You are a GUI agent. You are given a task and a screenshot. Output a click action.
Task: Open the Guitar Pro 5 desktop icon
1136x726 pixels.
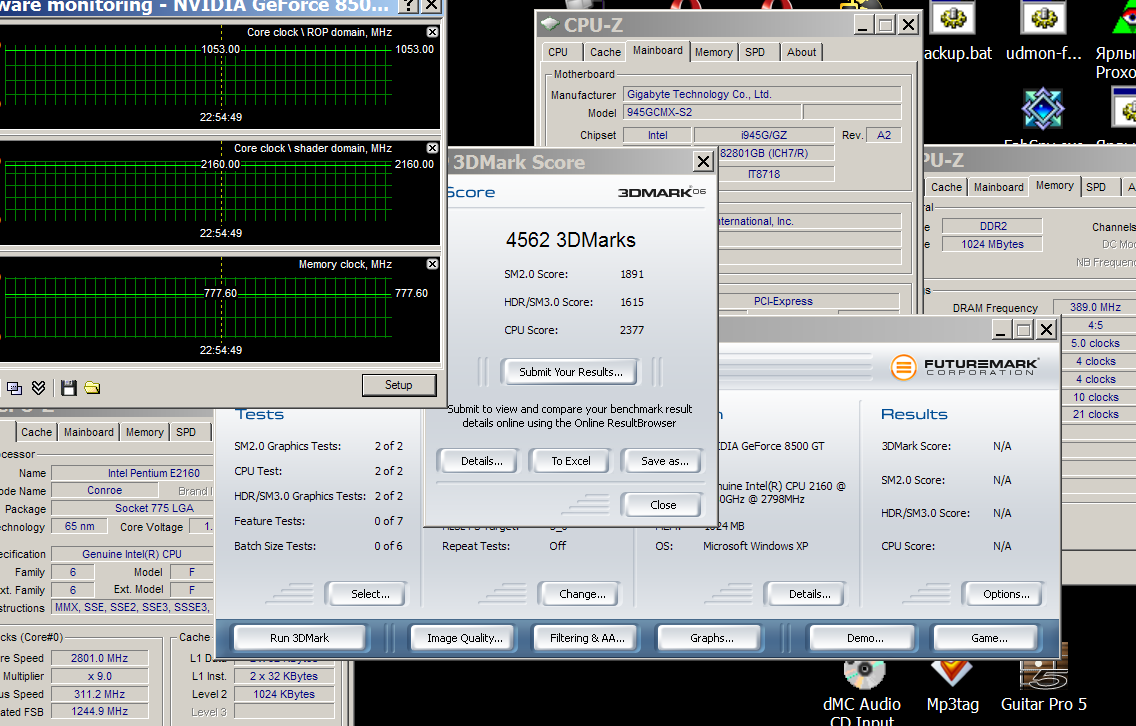click(1043, 681)
